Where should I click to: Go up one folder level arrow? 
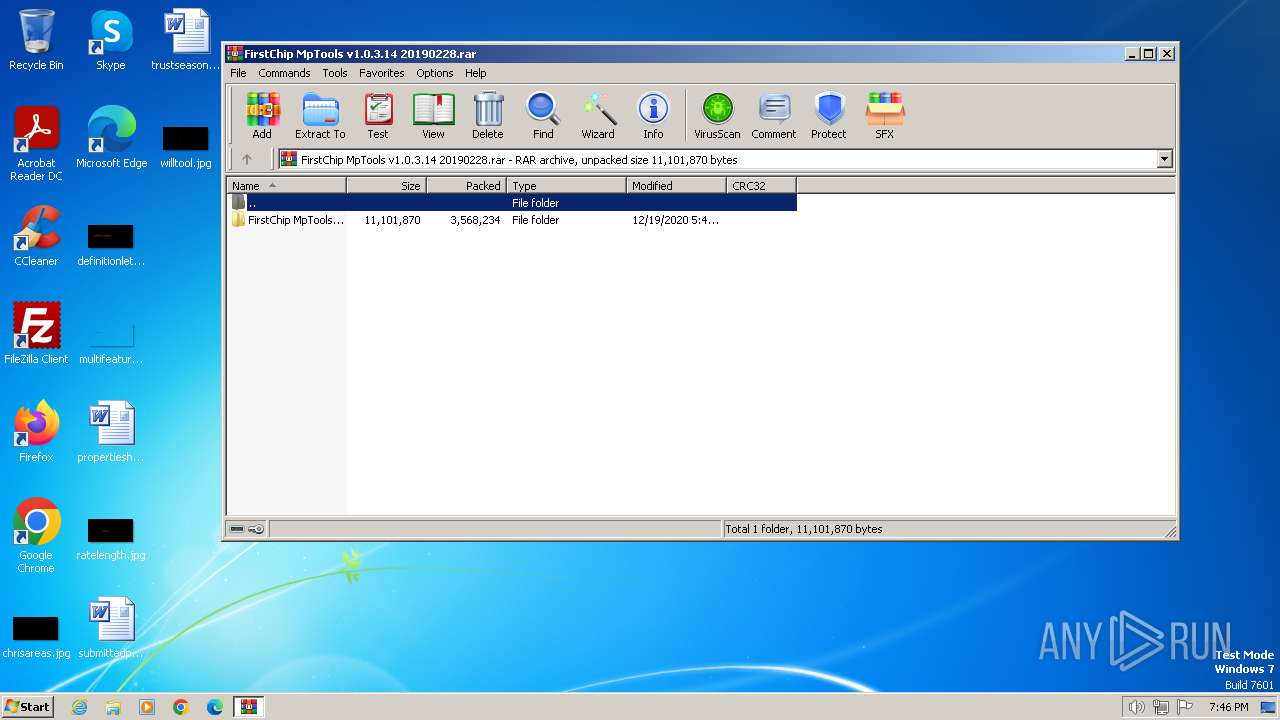click(x=247, y=159)
